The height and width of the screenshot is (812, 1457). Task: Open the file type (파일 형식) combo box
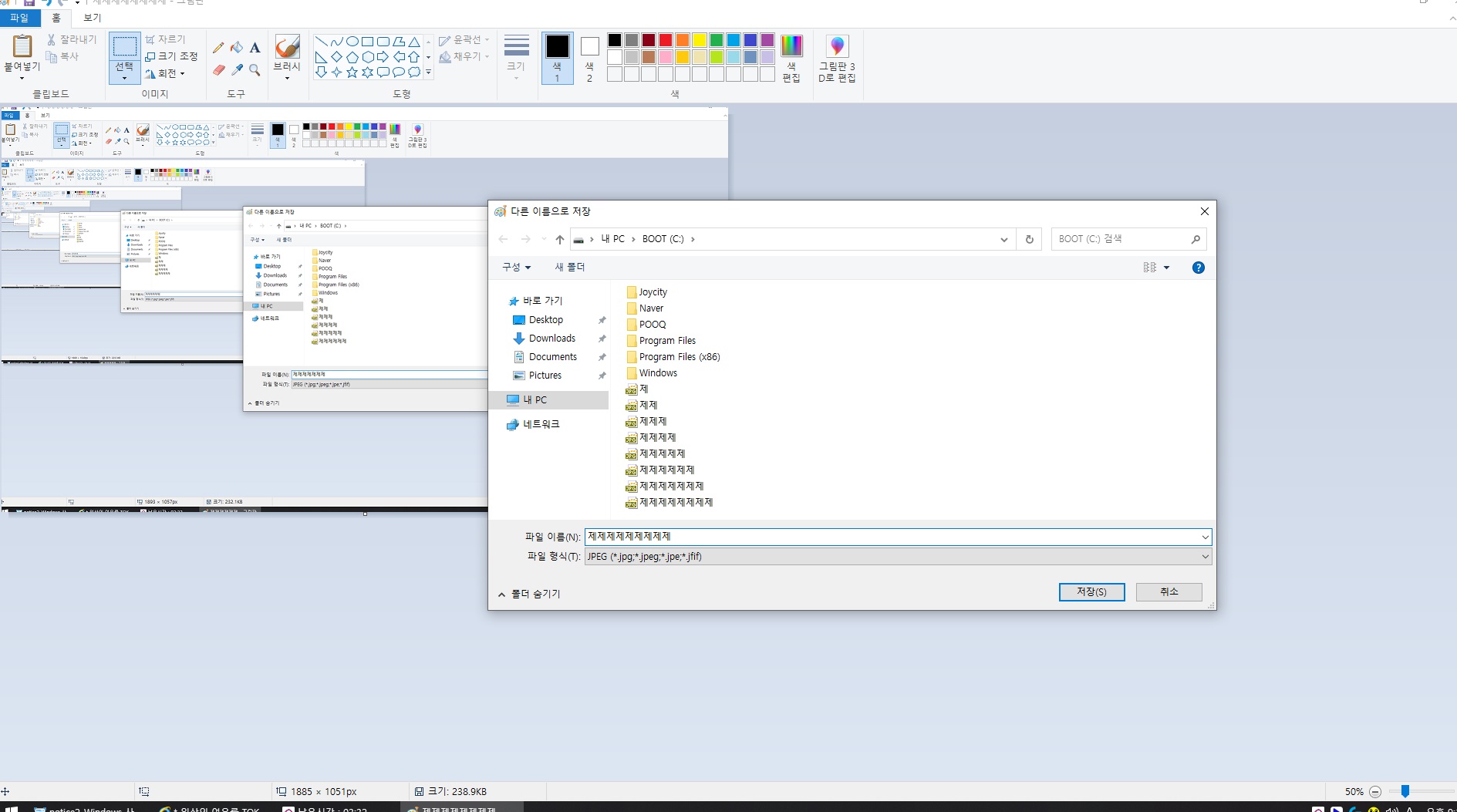click(898, 557)
